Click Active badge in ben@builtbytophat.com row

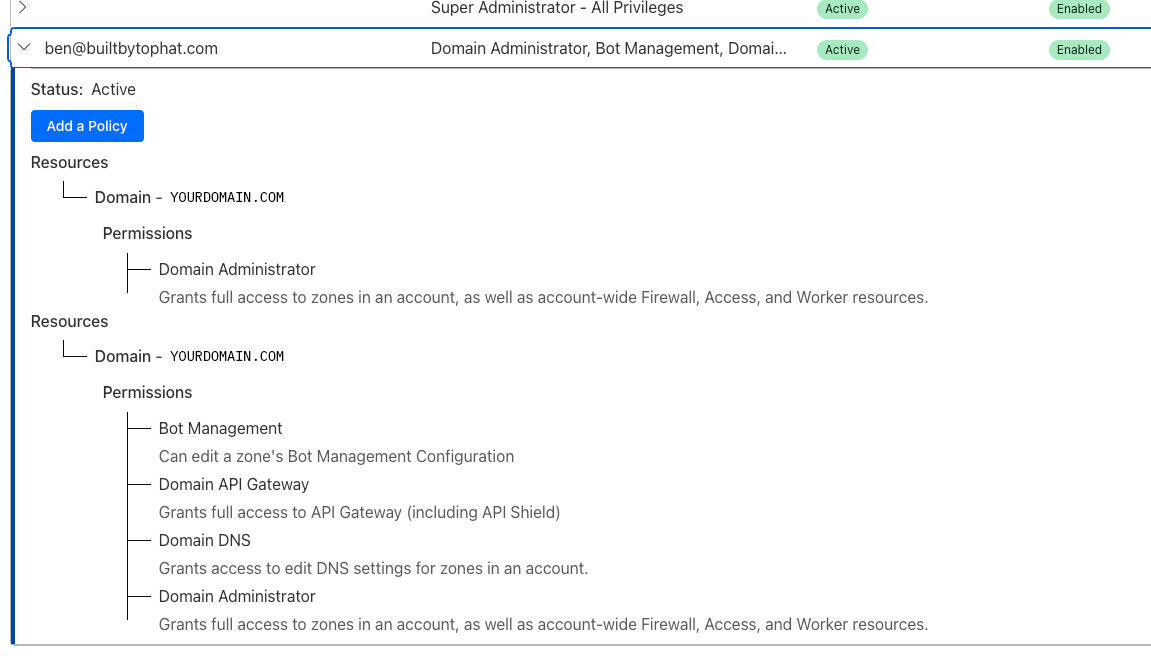click(x=842, y=49)
